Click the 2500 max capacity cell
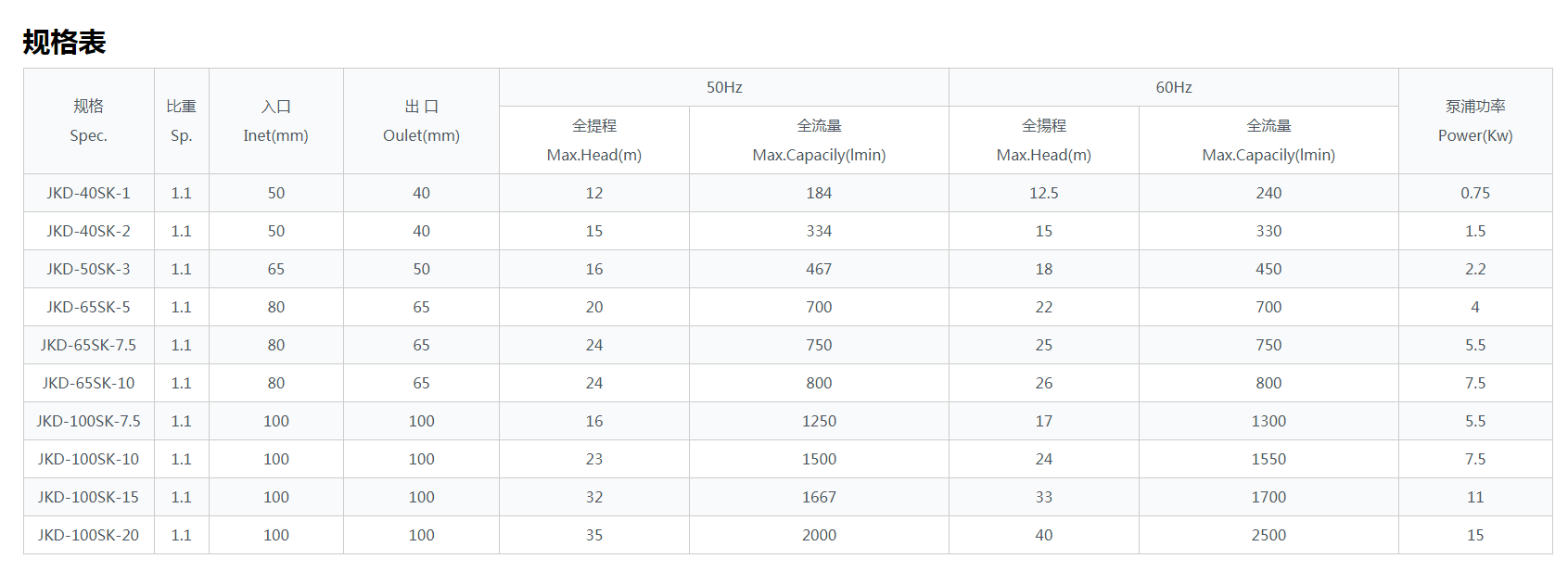 (1268, 535)
